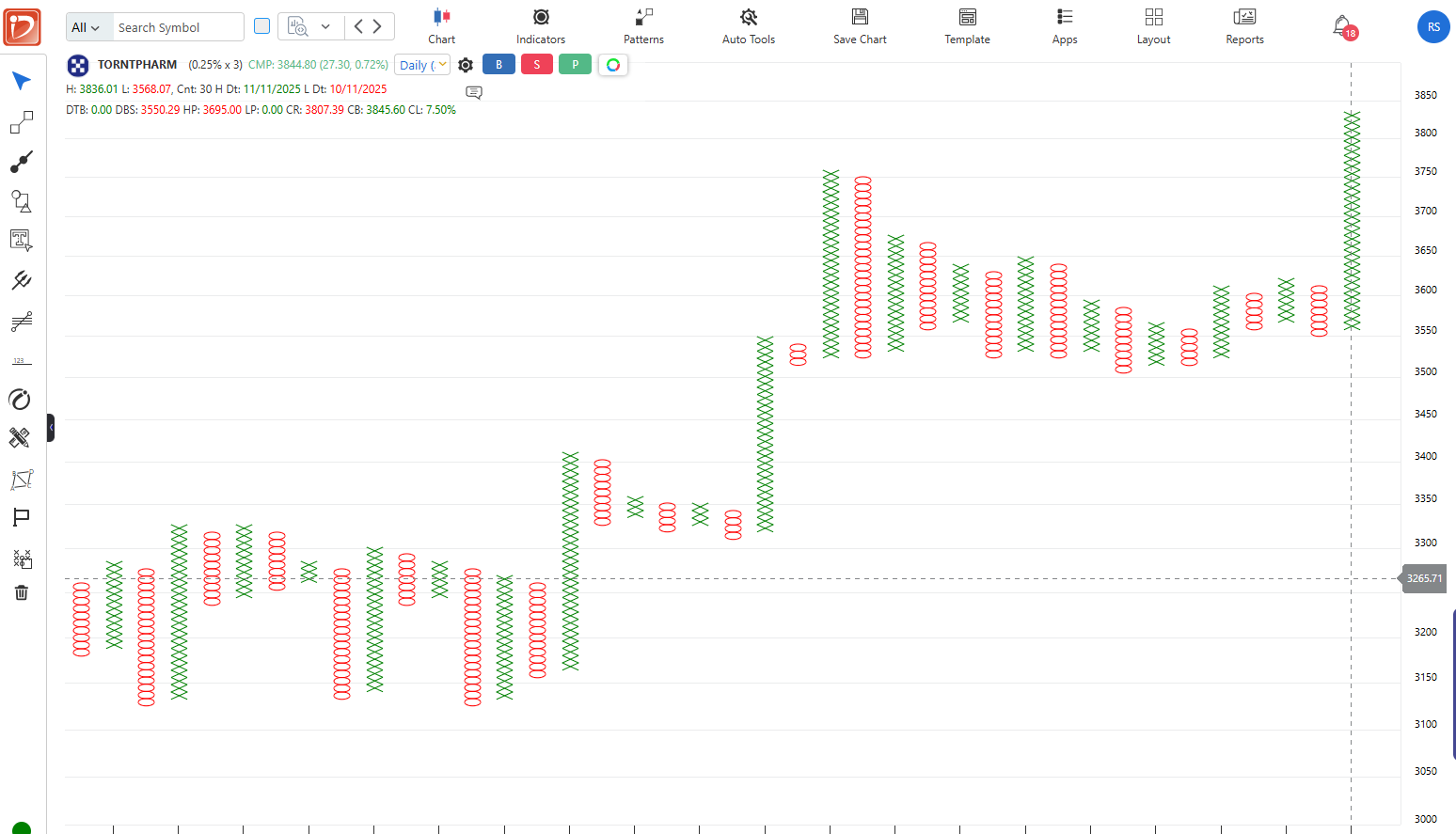
Task: Select the arrow cursor tool
Action: (22, 81)
